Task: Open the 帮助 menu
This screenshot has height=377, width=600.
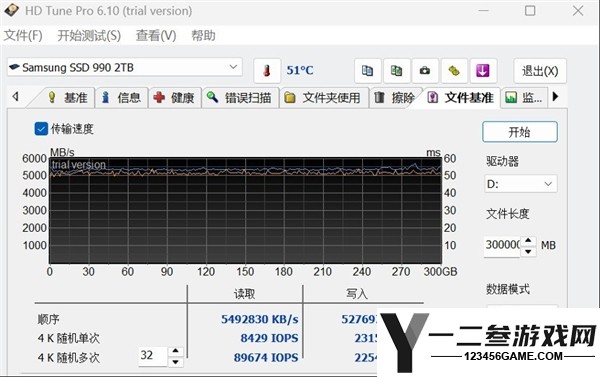Action: 203,36
